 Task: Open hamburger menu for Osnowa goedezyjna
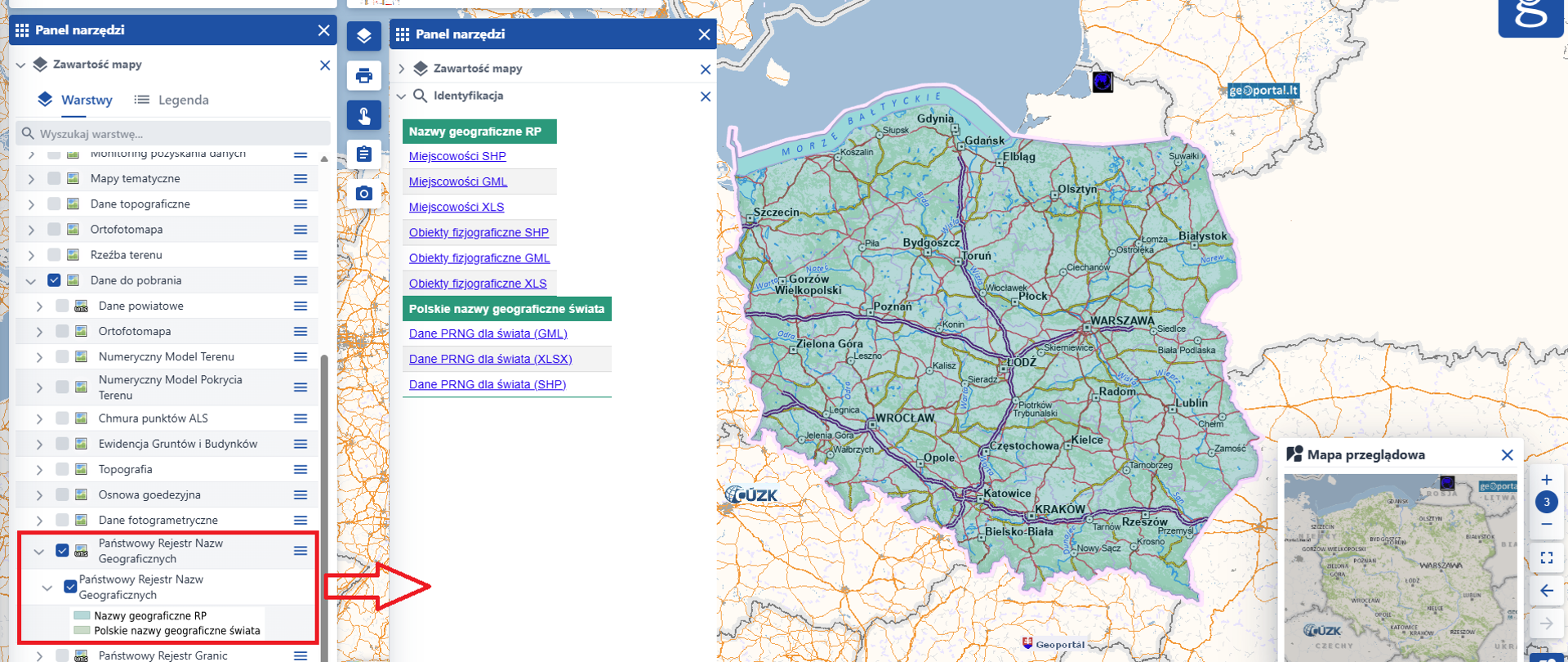click(301, 494)
